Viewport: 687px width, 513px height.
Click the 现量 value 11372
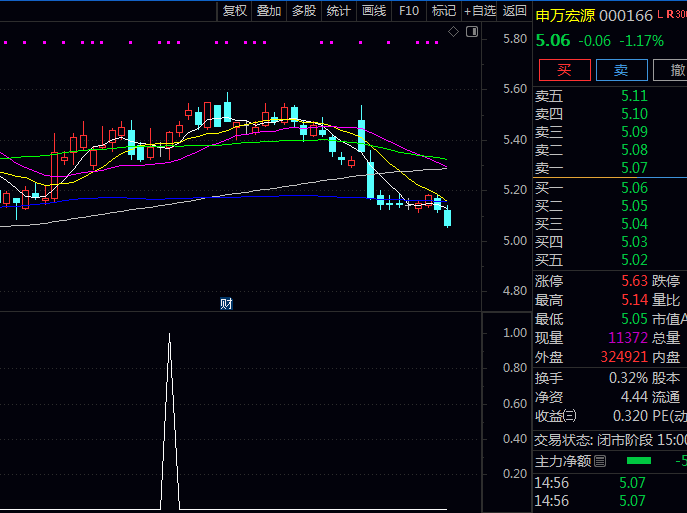[x=628, y=338]
